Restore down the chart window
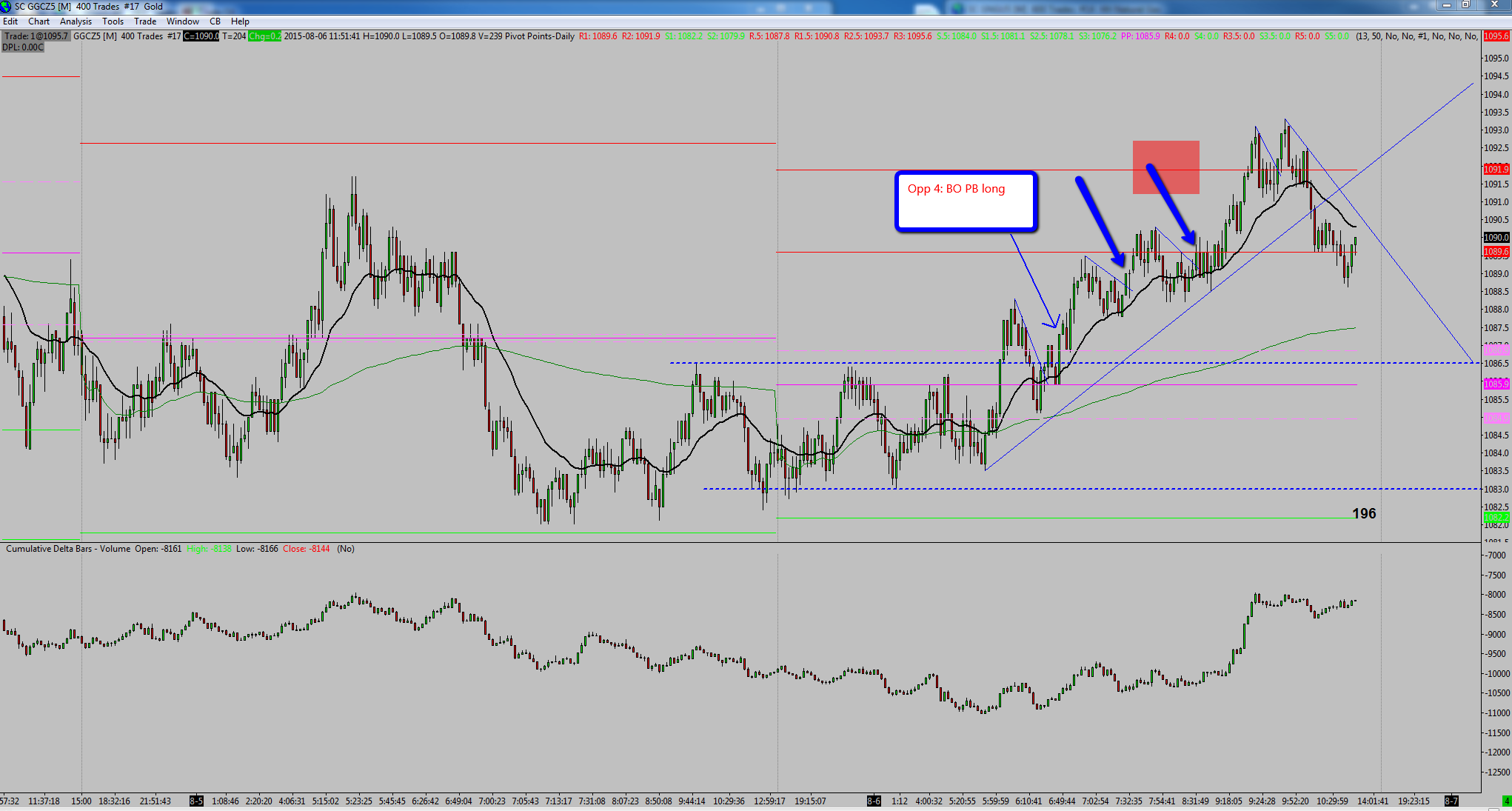The width and height of the screenshot is (1512, 811). [x=1465, y=5]
